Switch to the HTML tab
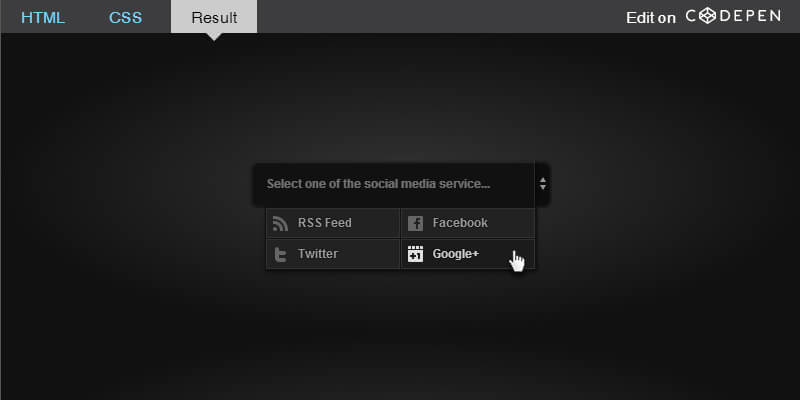The image size is (800, 400). pyautogui.click(x=43, y=17)
